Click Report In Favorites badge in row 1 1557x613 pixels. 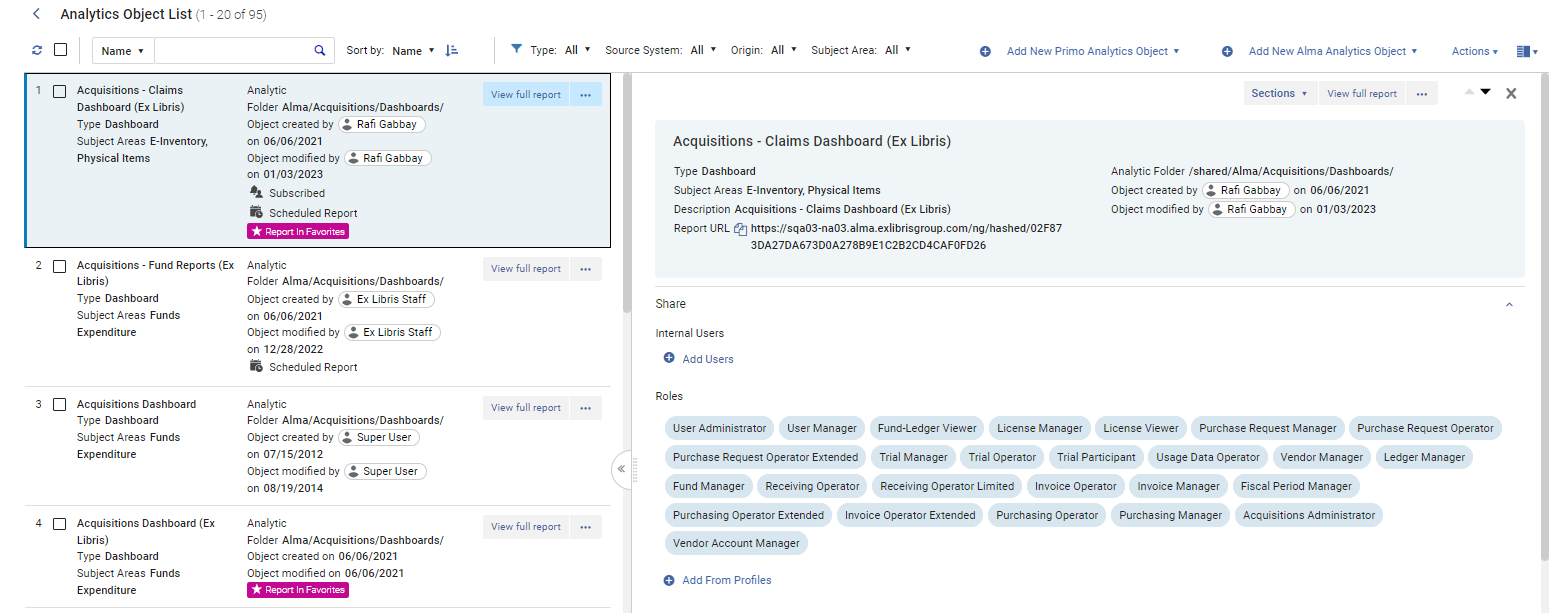coord(298,231)
